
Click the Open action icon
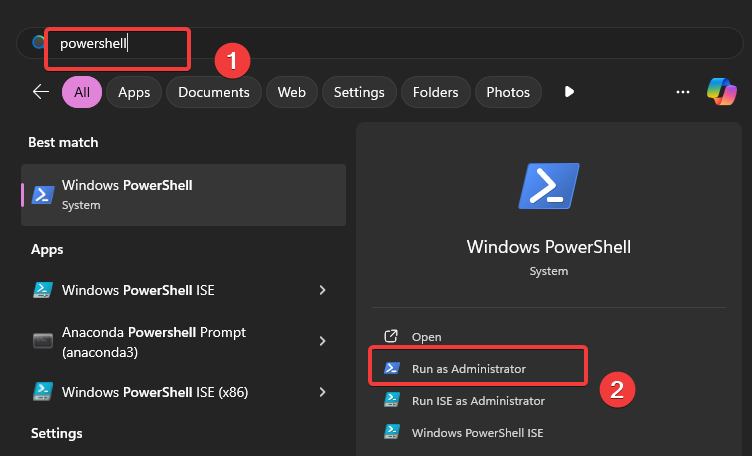(392, 337)
